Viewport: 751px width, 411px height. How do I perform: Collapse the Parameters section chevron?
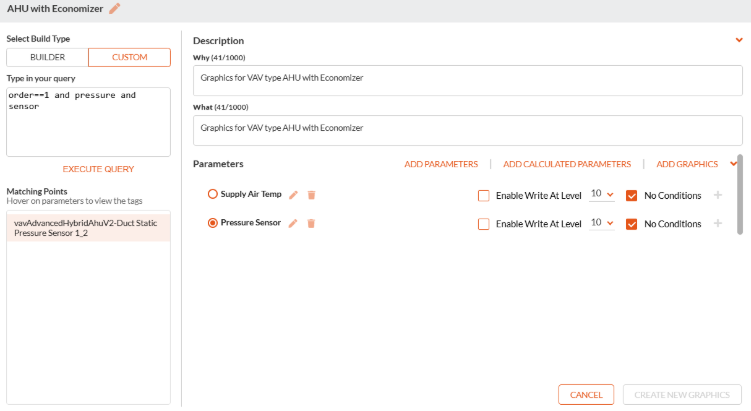click(x=733, y=164)
